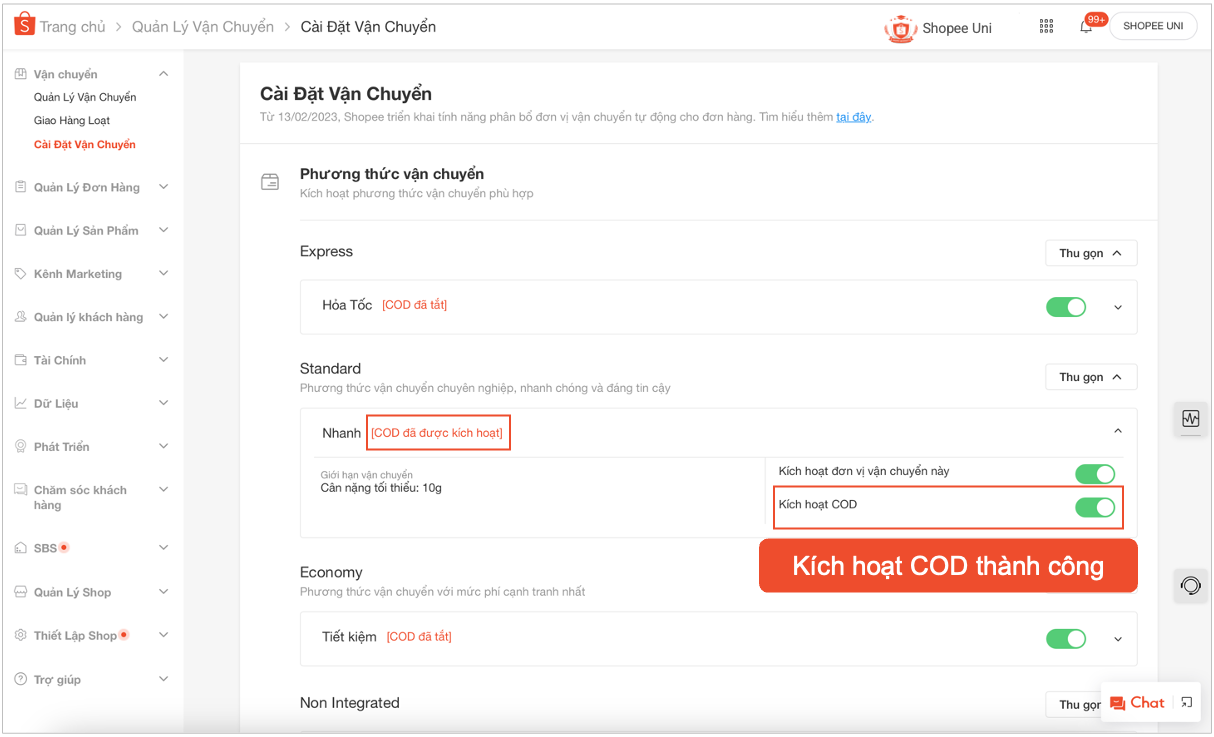Click the Shopee Uni graduation badge icon

pos(900,28)
